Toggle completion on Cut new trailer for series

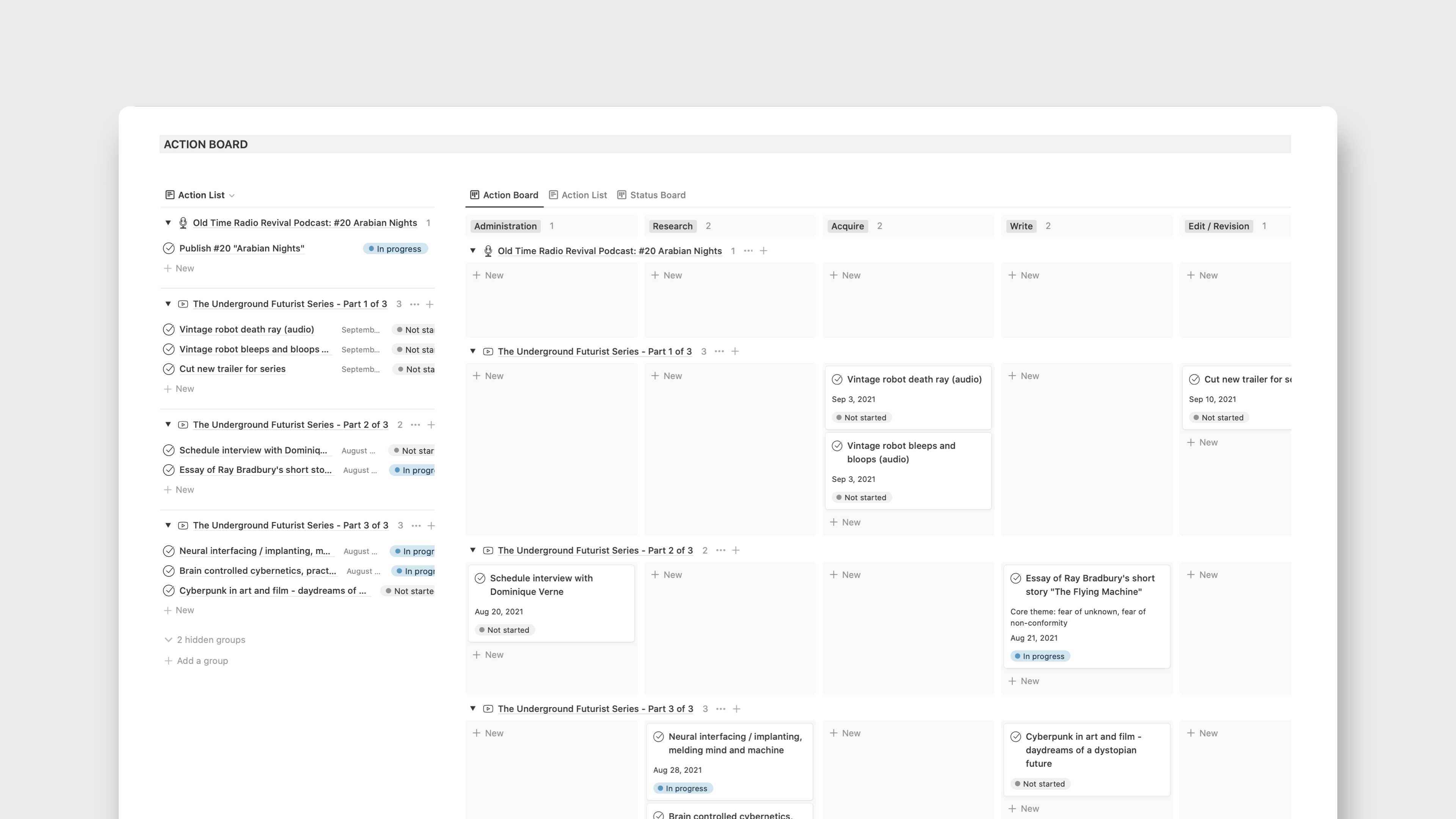168,369
